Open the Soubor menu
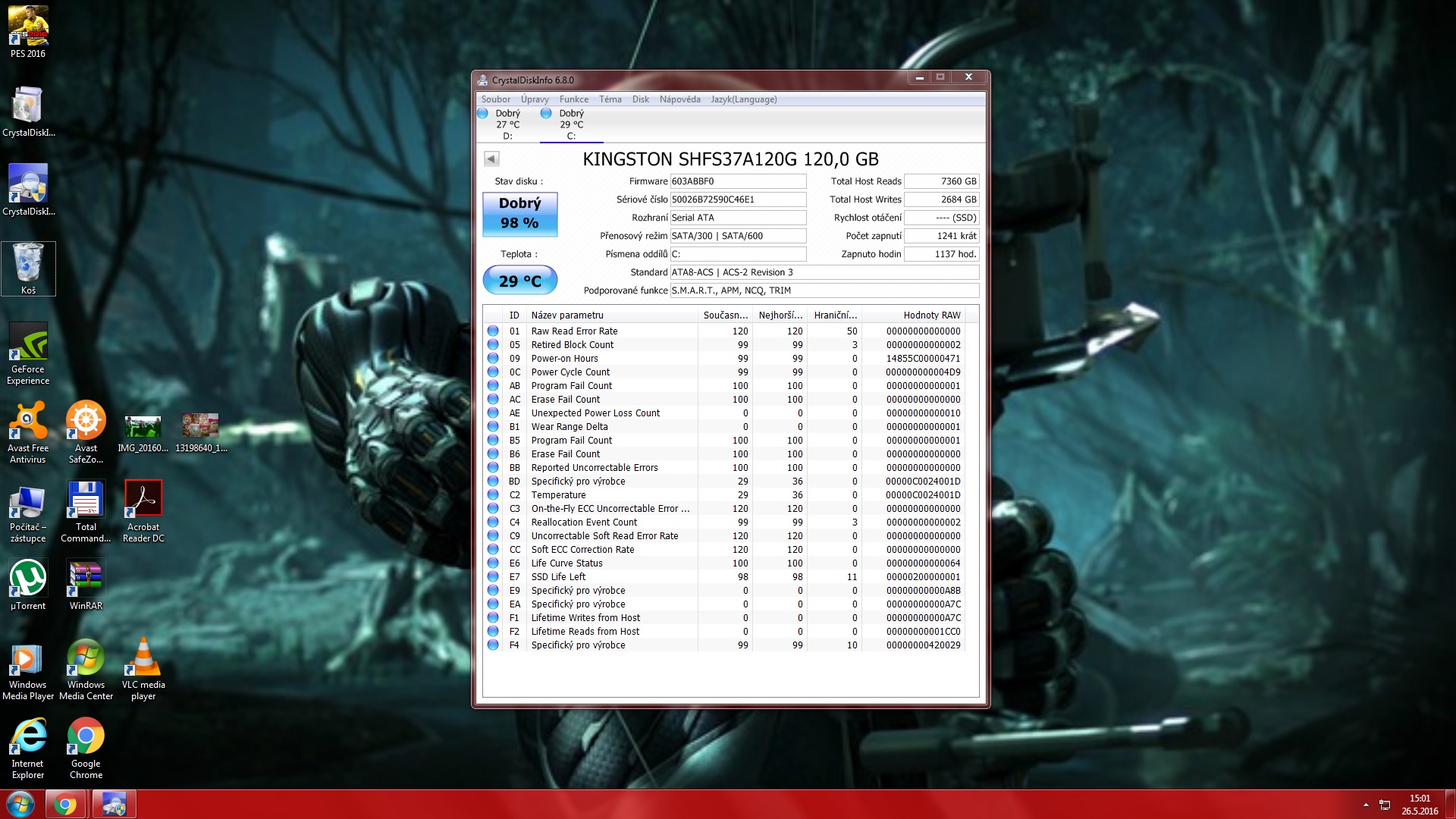This screenshot has width=1456, height=819. (495, 99)
